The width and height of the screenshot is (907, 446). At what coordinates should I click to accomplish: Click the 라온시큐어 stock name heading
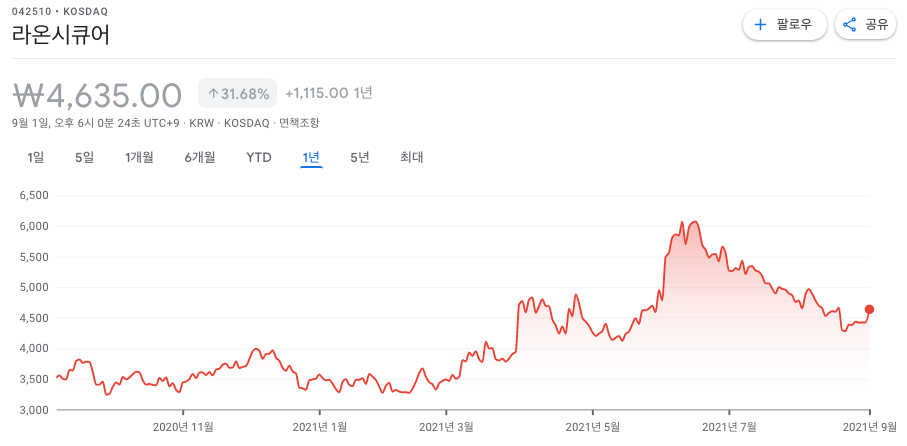[61, 35]
